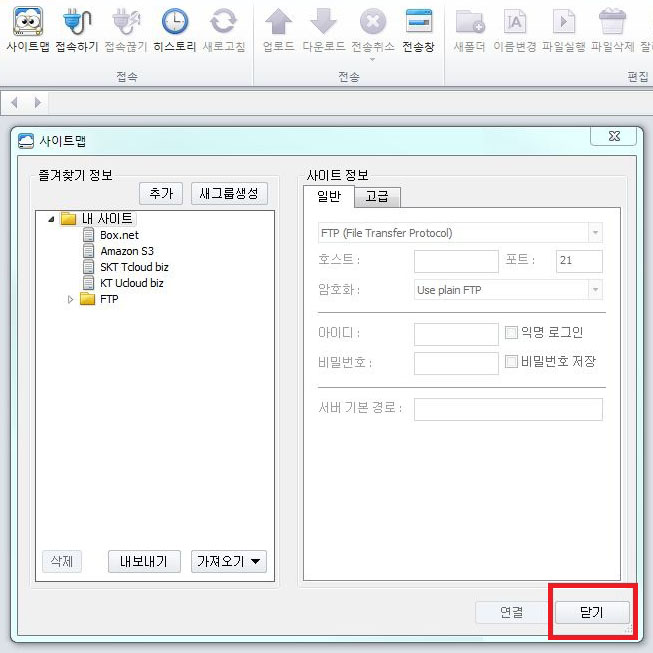Click the 추가 button
Screen dimensions: 653x653
coord(161,193)
